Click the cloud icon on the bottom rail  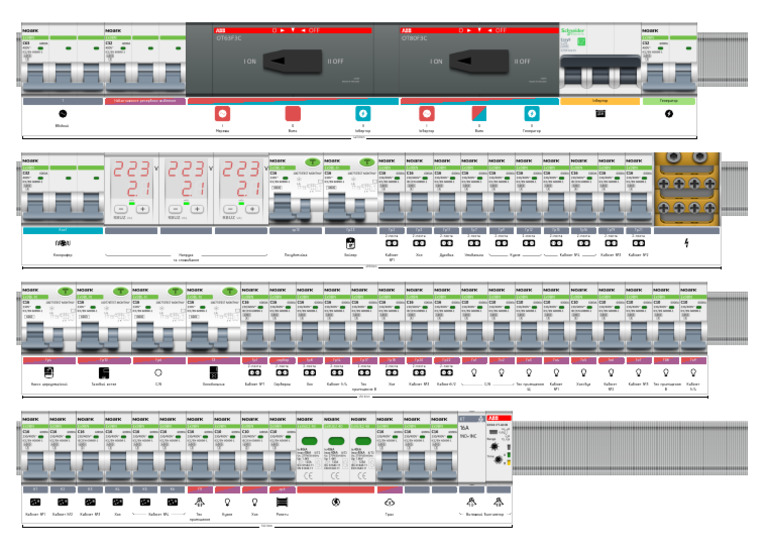[390, 502]
